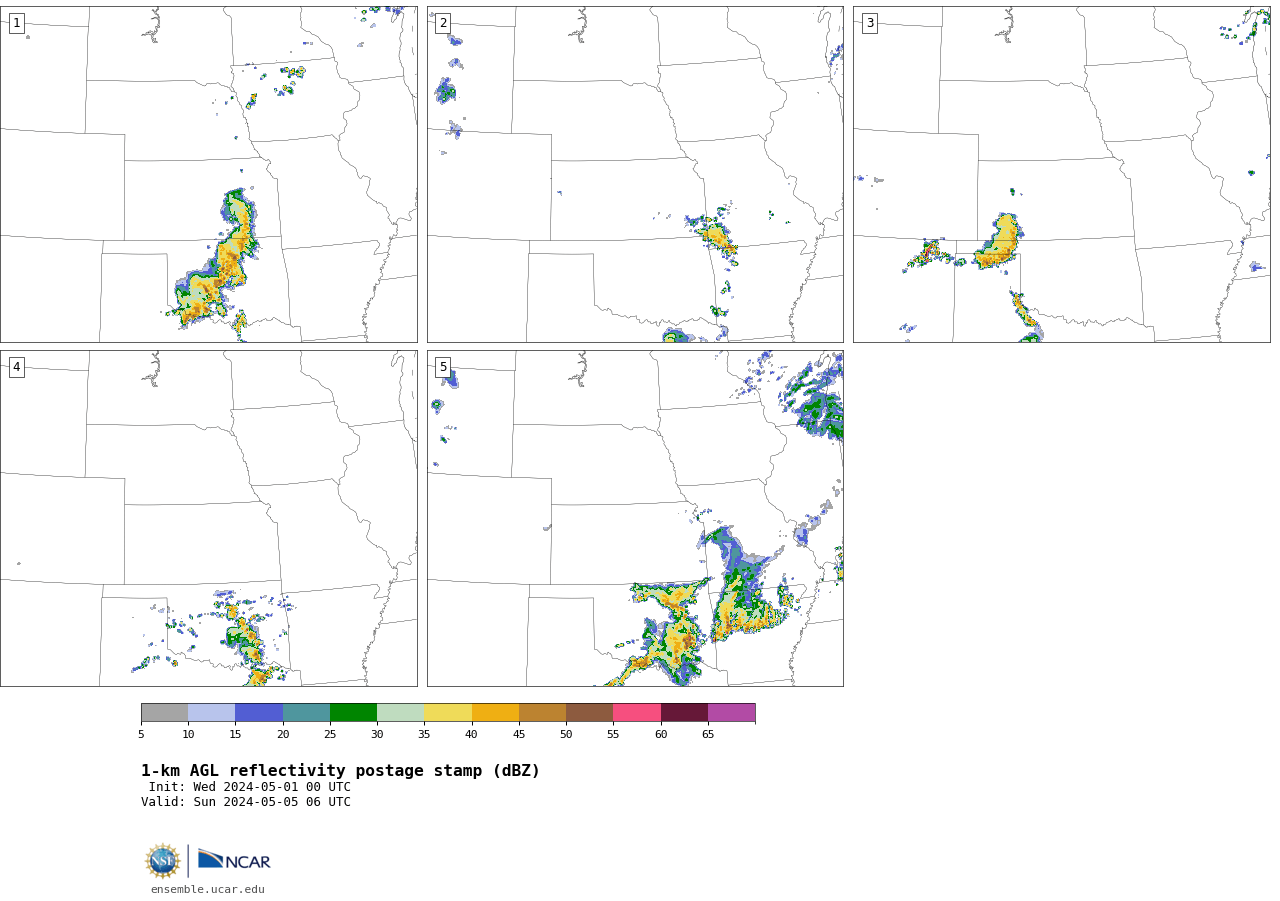Screen dimensions: 1280x901
Task: Select the purple 65+ dBZ swatch
Action: [x=732, y=713]
